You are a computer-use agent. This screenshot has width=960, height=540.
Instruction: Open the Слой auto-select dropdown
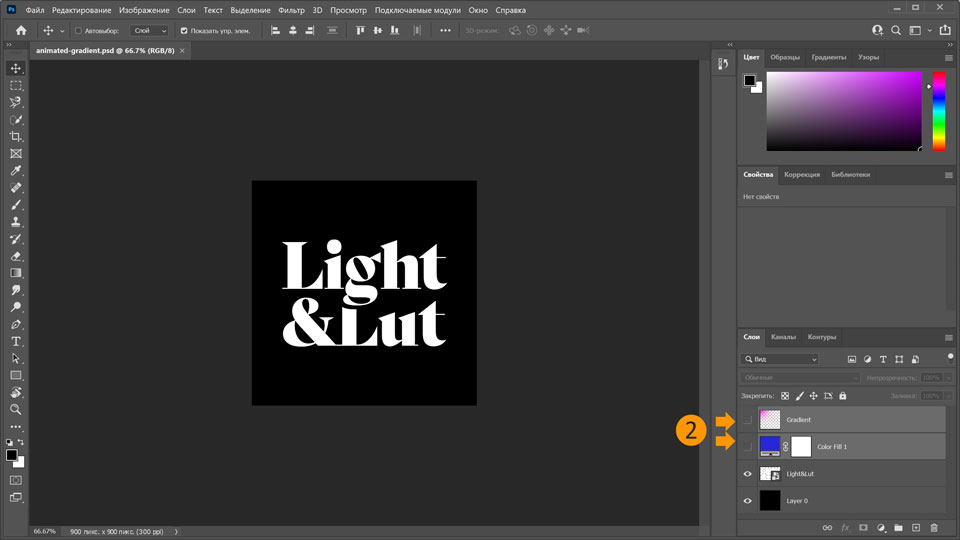[150, 31]
